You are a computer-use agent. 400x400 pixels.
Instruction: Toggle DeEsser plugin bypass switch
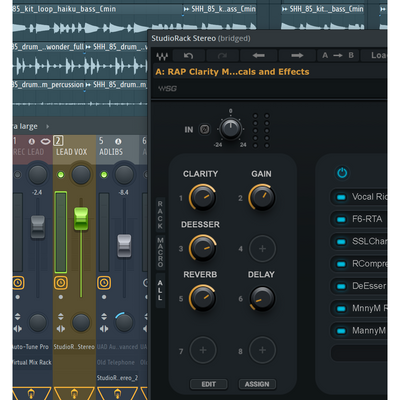[x=341, y=286]
